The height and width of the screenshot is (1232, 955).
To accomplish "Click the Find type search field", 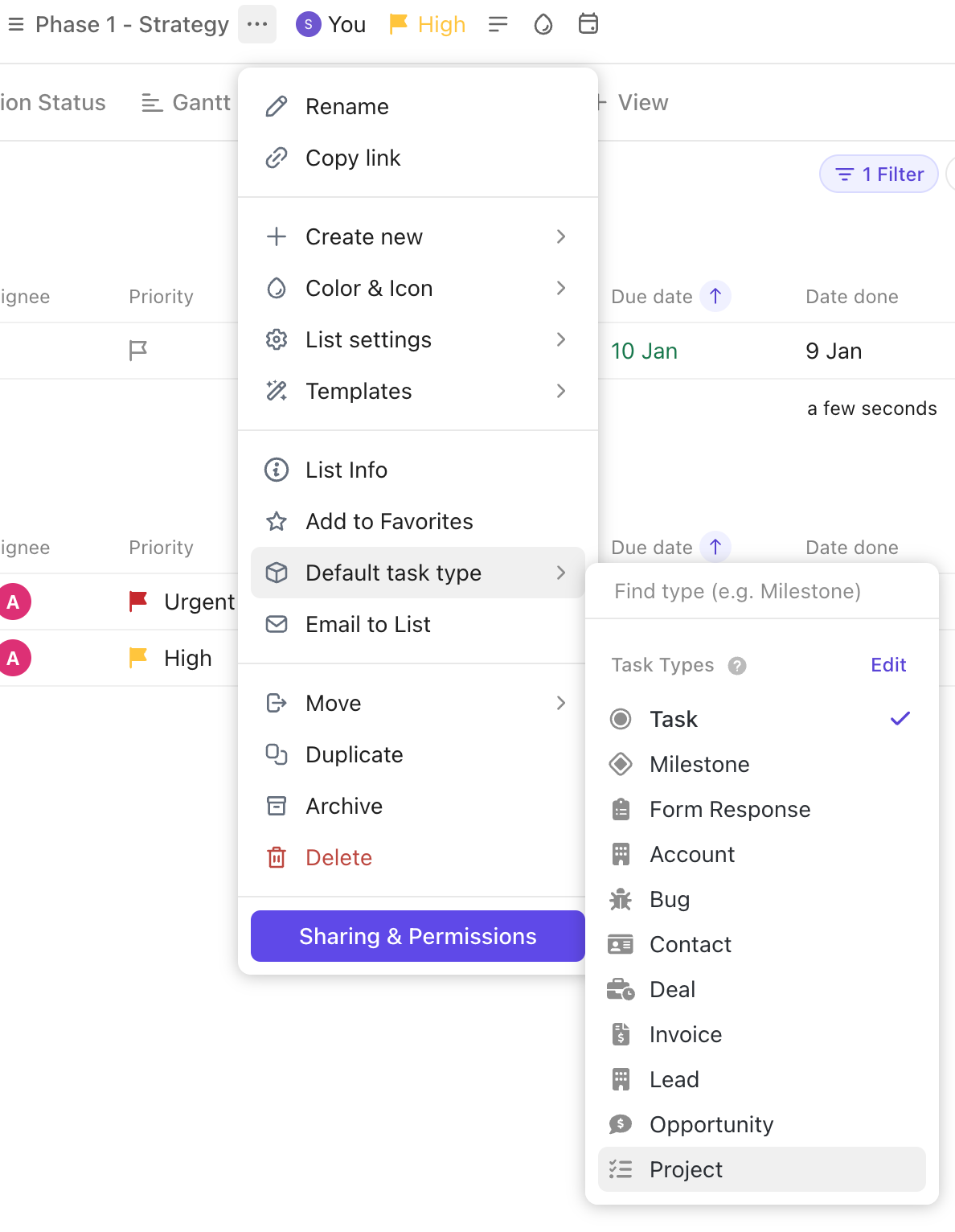I will point(760,592).
